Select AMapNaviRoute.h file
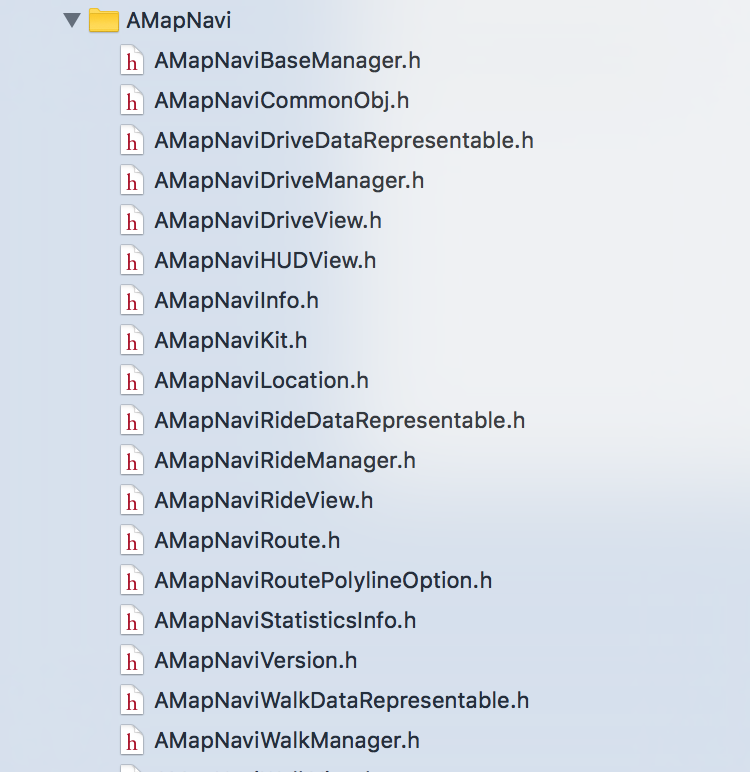750x772 pixels. click(247, 541)
